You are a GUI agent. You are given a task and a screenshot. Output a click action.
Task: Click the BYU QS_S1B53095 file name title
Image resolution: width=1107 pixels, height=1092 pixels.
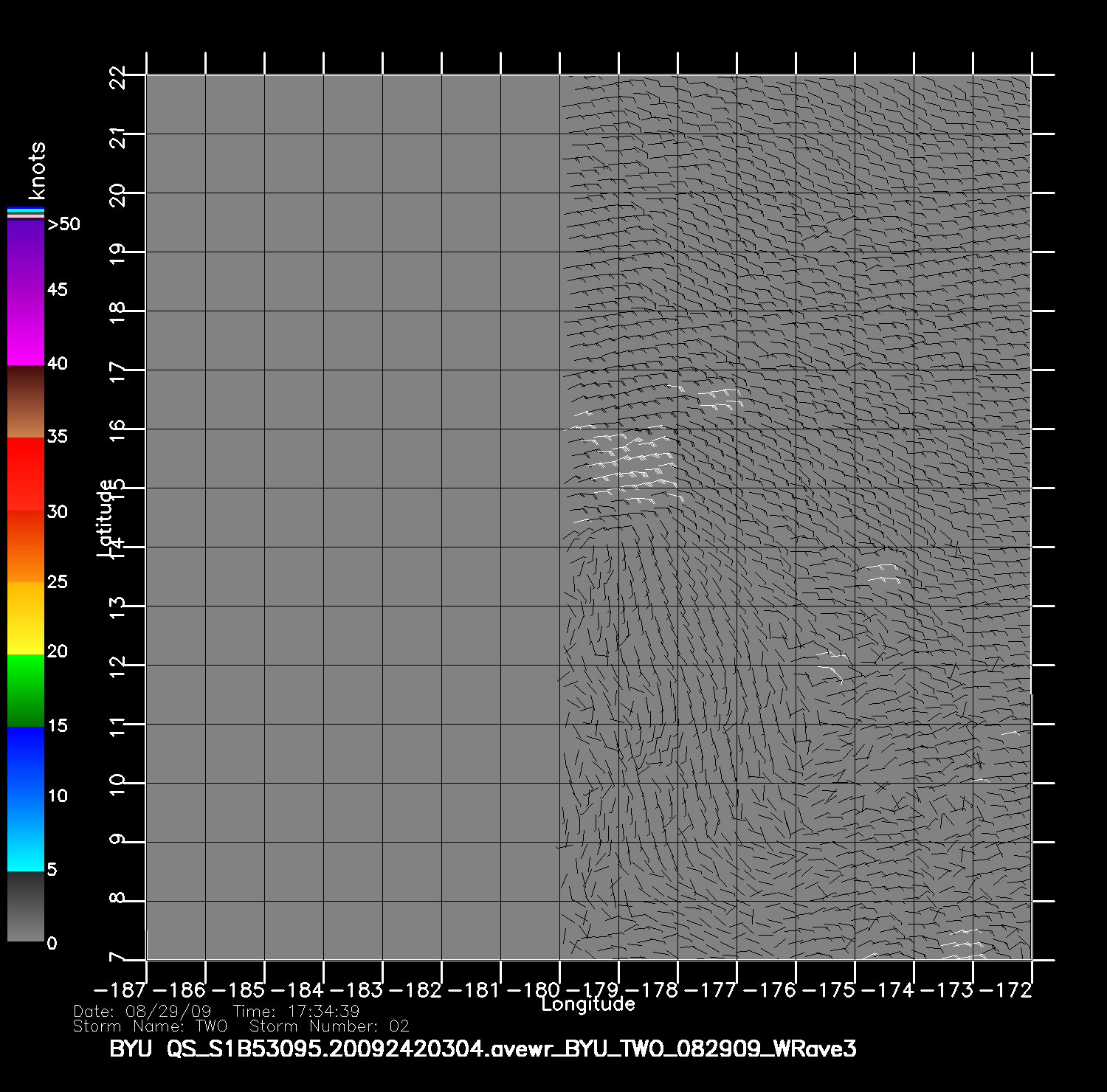(x=483, y=1048)
